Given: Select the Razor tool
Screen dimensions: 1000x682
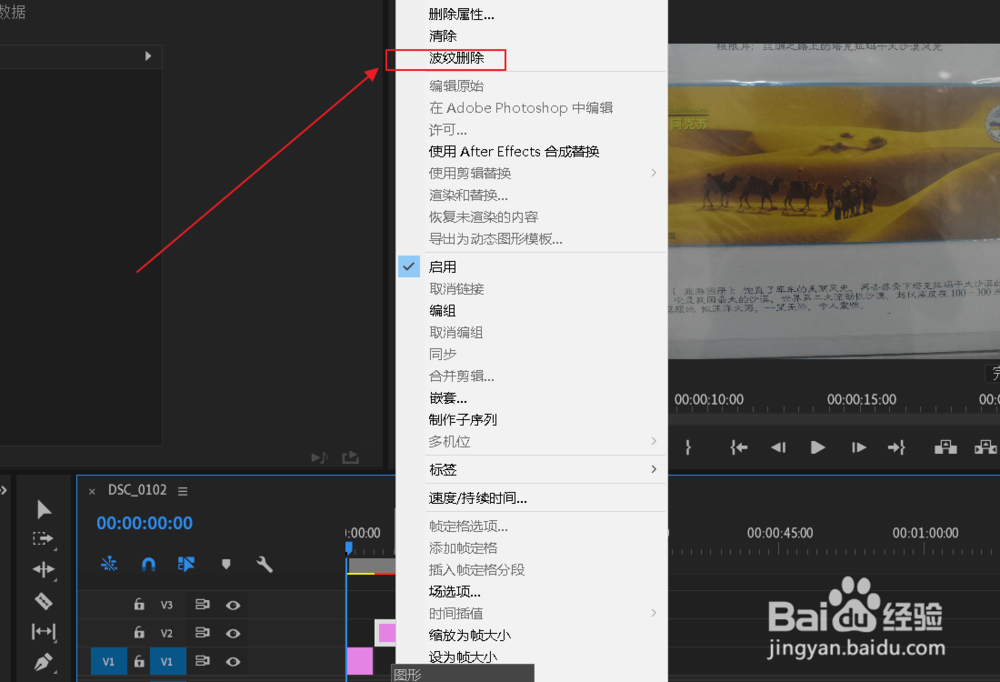Looking at the screenshot, I should point(43,601).
